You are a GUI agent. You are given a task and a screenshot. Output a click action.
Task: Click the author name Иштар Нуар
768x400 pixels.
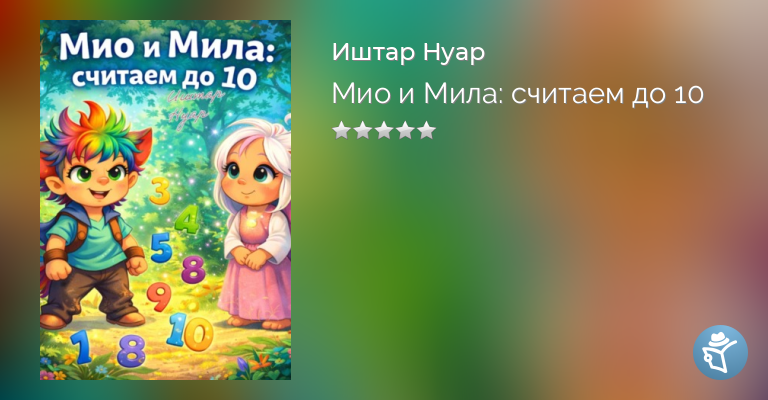[408, 52]
